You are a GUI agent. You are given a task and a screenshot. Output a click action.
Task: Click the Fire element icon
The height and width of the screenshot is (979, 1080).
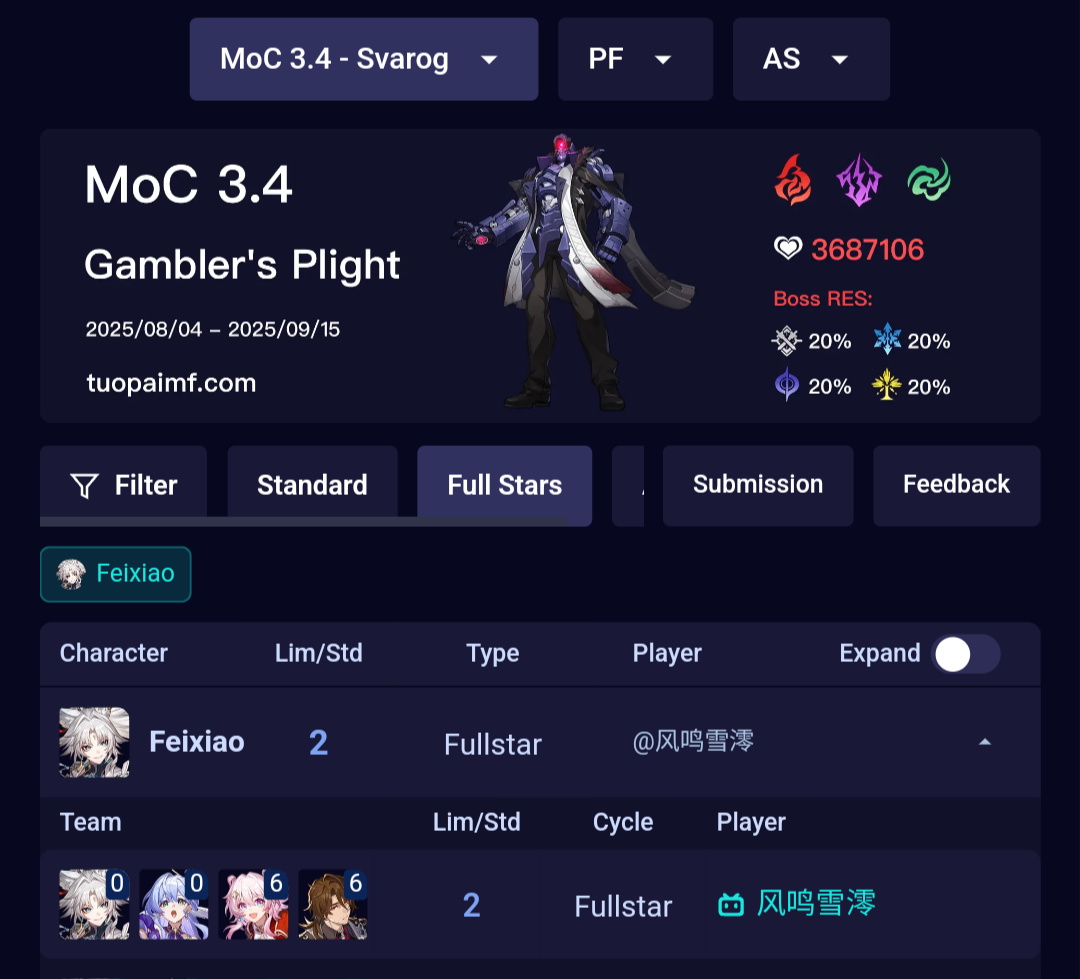click(x=792, y=180)
